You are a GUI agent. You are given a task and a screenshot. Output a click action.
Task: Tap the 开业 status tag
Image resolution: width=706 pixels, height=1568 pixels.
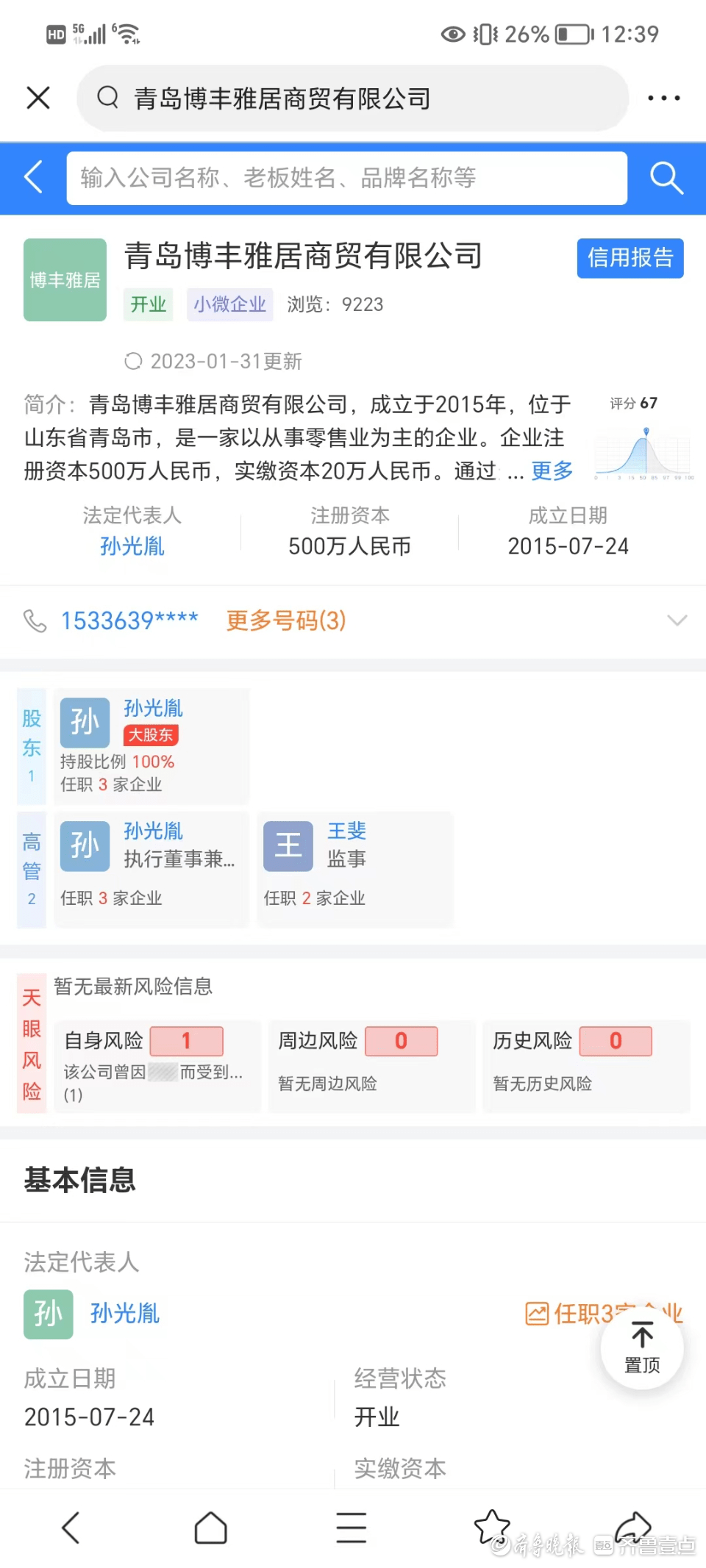(x=149, y=304)
